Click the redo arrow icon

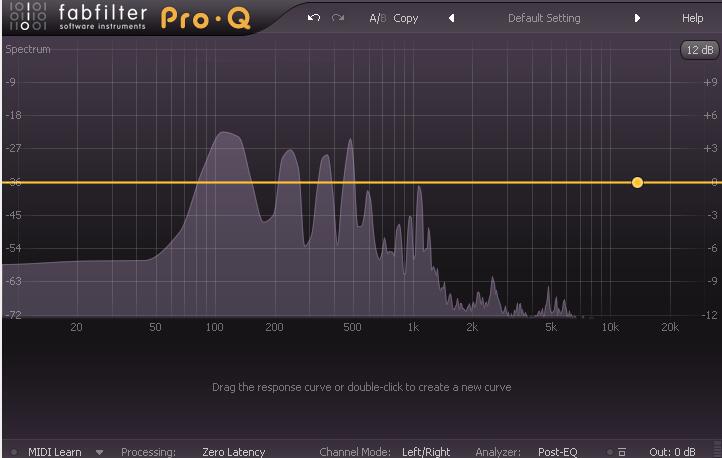click(338, 18)
